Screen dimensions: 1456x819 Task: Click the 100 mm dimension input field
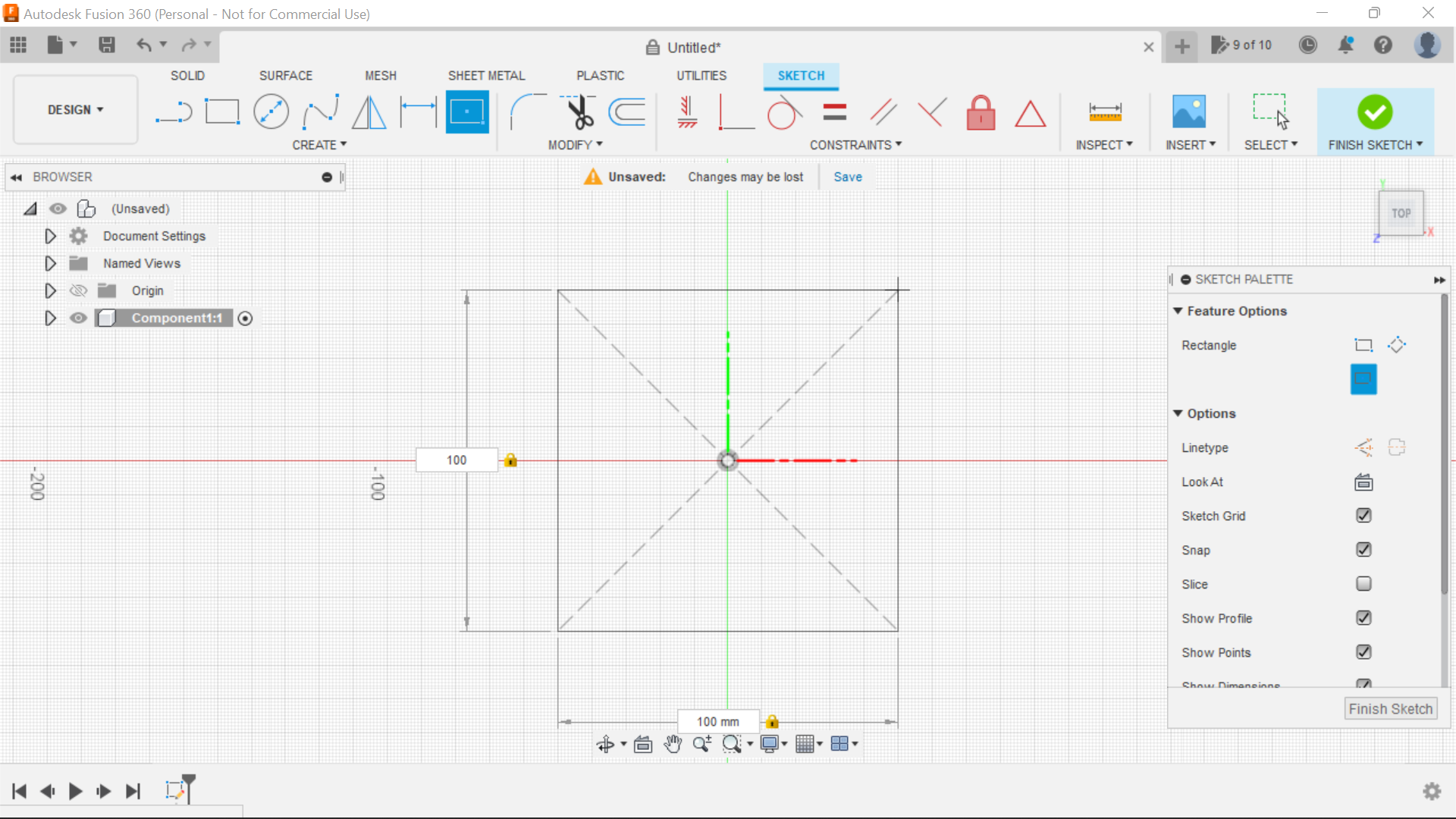(717, 721)
